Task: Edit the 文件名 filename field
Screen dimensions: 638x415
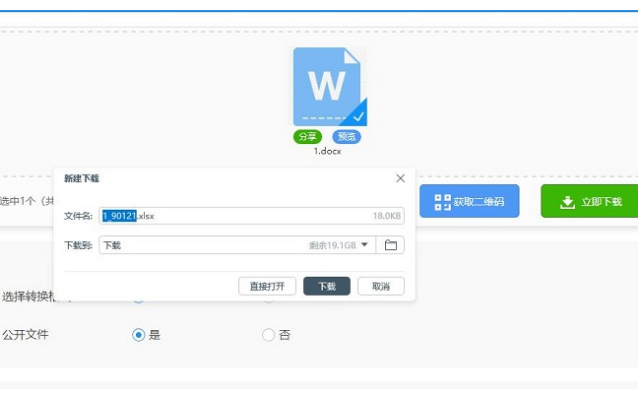Action: [252, 216]
